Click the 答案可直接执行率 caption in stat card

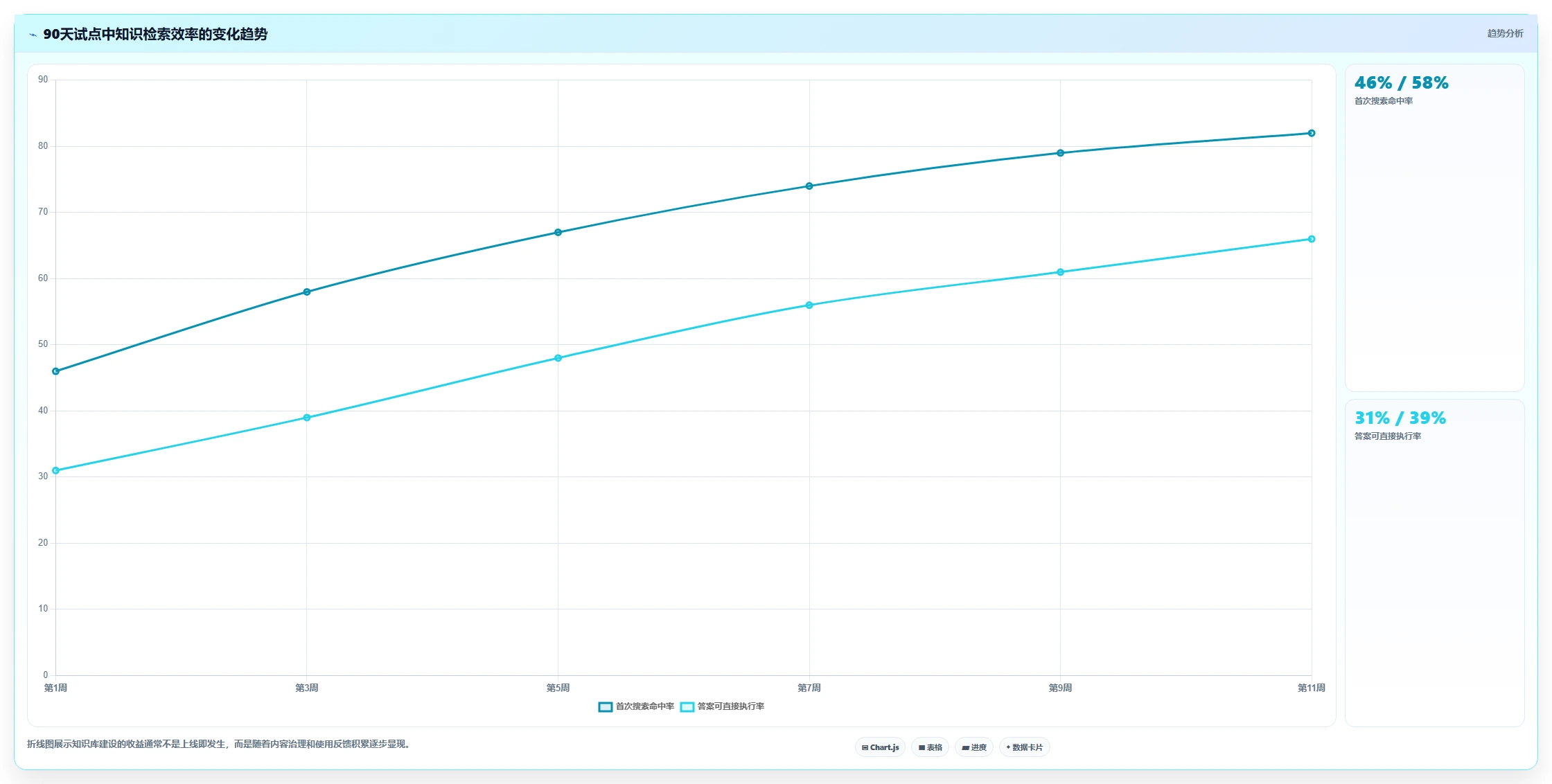click(1387, 436)
